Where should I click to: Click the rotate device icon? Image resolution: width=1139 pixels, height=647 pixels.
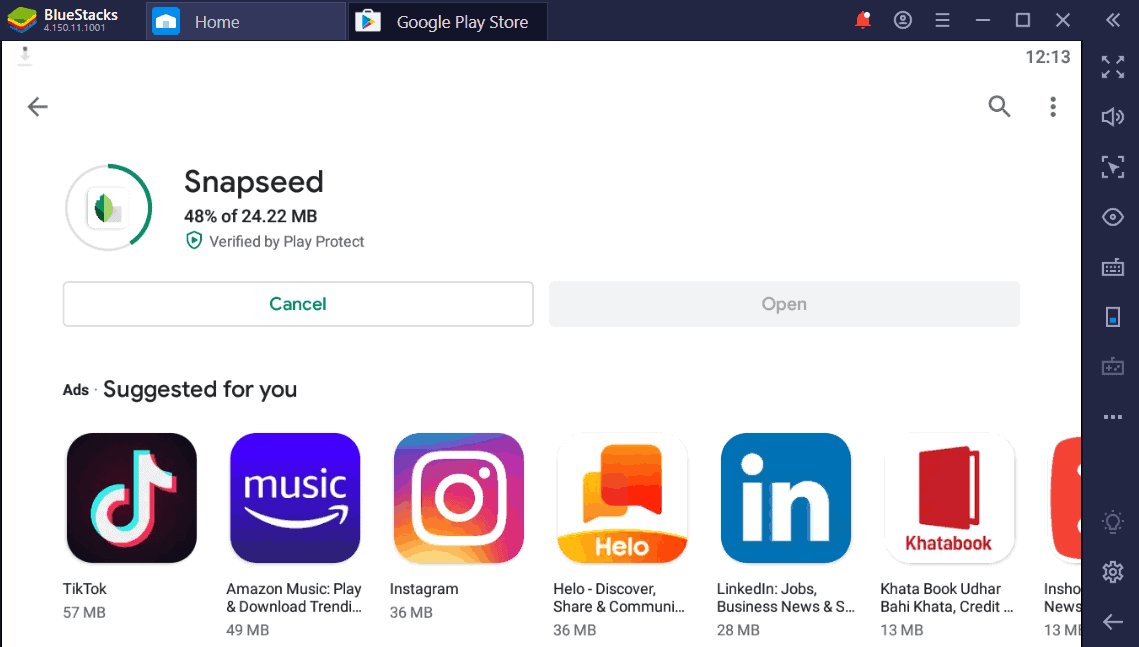[1113, 317]
